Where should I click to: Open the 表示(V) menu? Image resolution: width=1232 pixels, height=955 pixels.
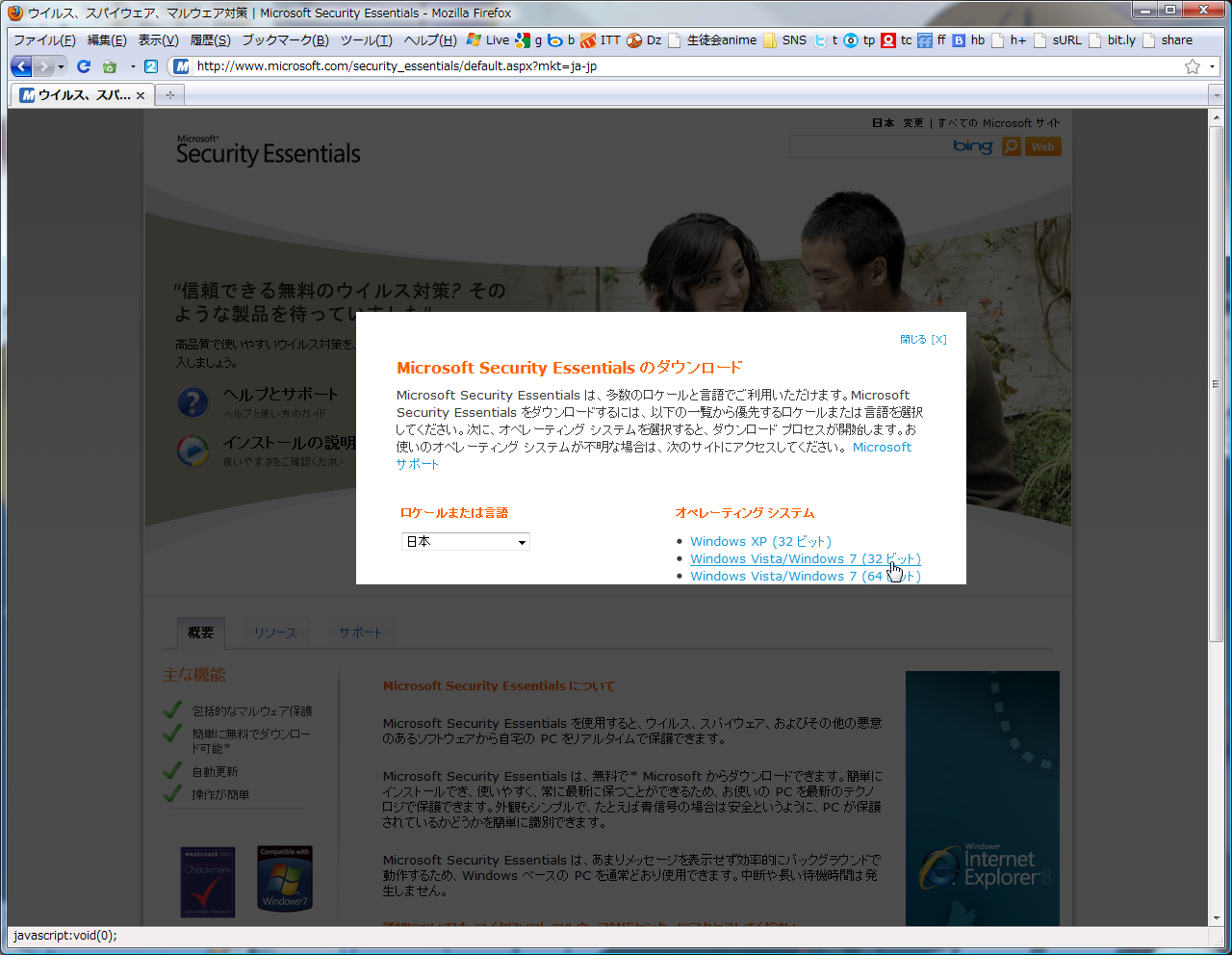tap(158, 40)
